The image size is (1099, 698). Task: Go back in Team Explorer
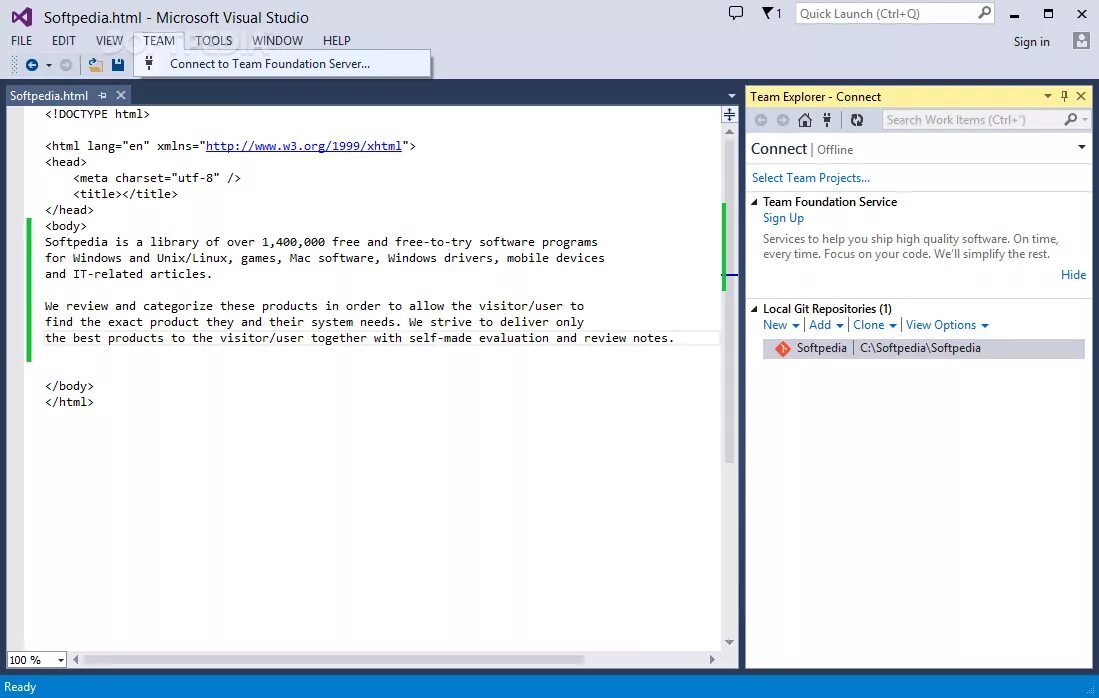(x=760, y=121)
